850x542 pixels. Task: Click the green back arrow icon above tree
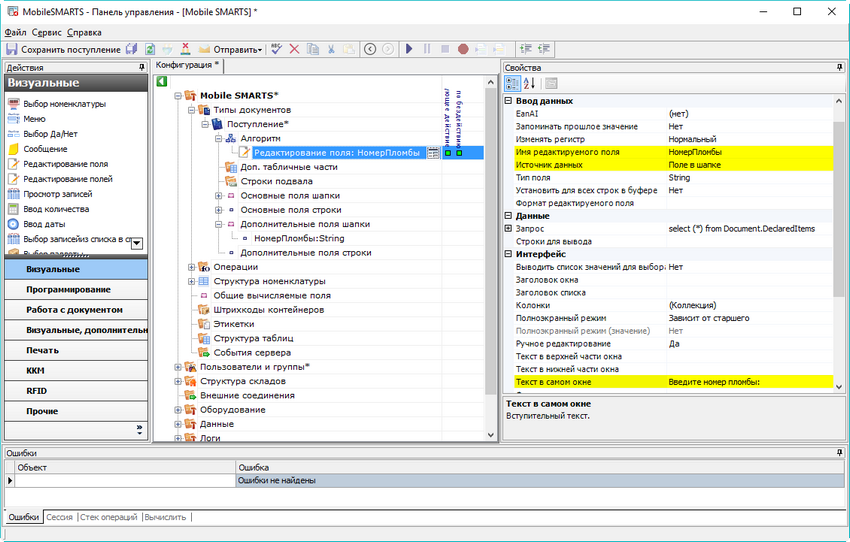(x=162, y=81)
